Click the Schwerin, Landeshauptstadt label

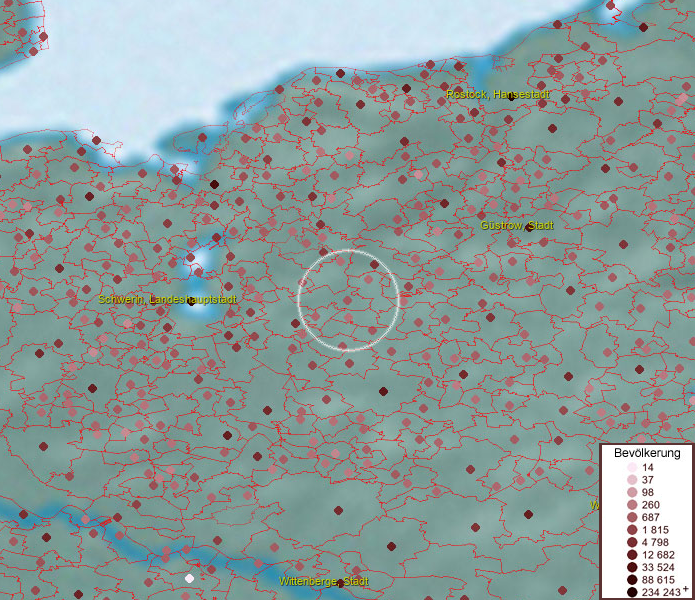pos(167,299)
